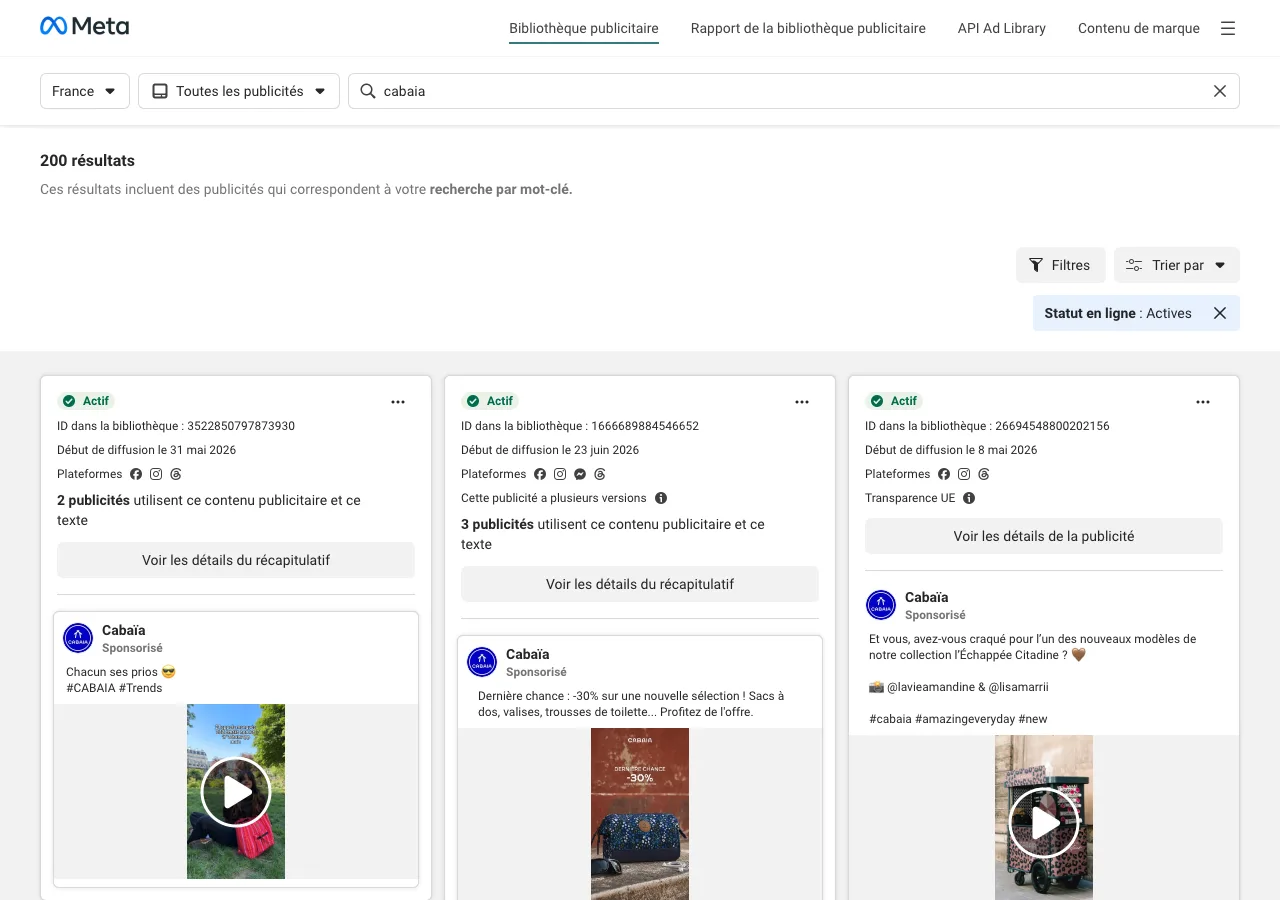
Task: Click Voir les détails du récapitulatif, 3 publicités
Action: coord(640,584)
